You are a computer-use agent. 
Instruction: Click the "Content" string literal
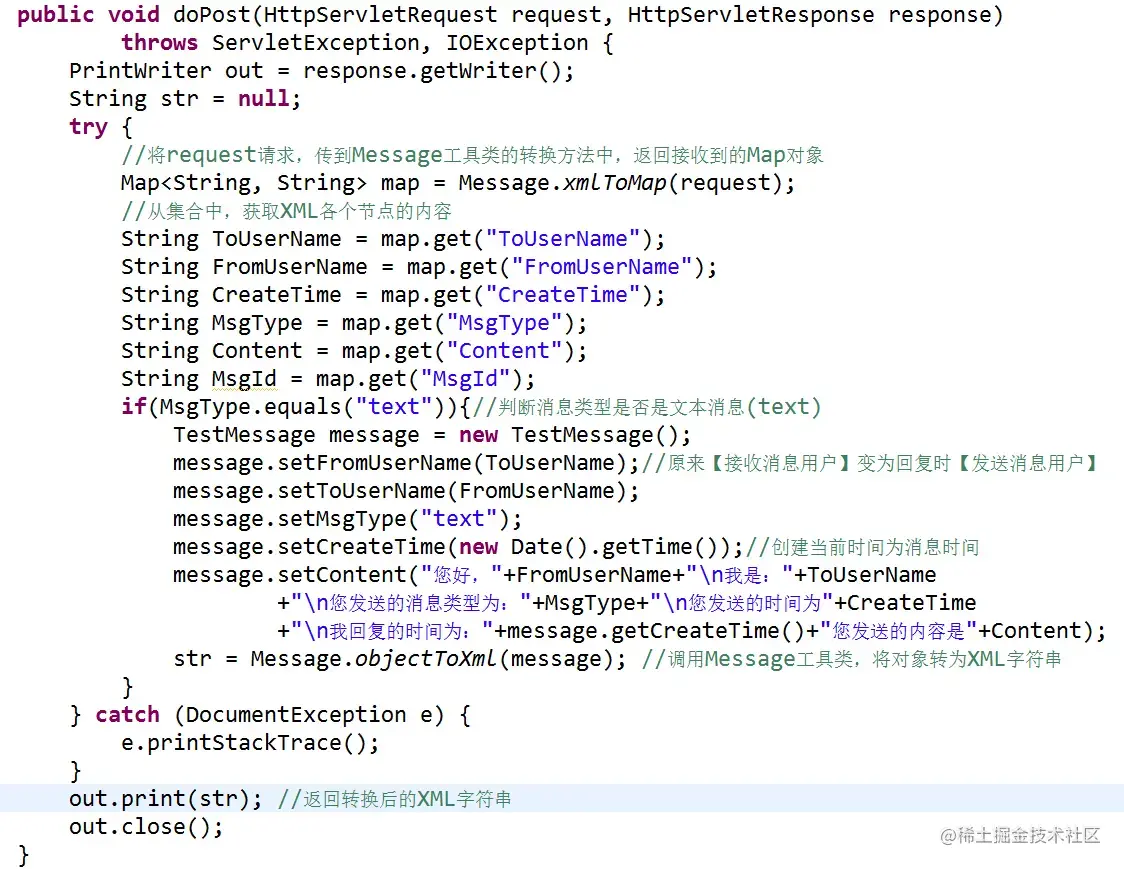(504, 351)
